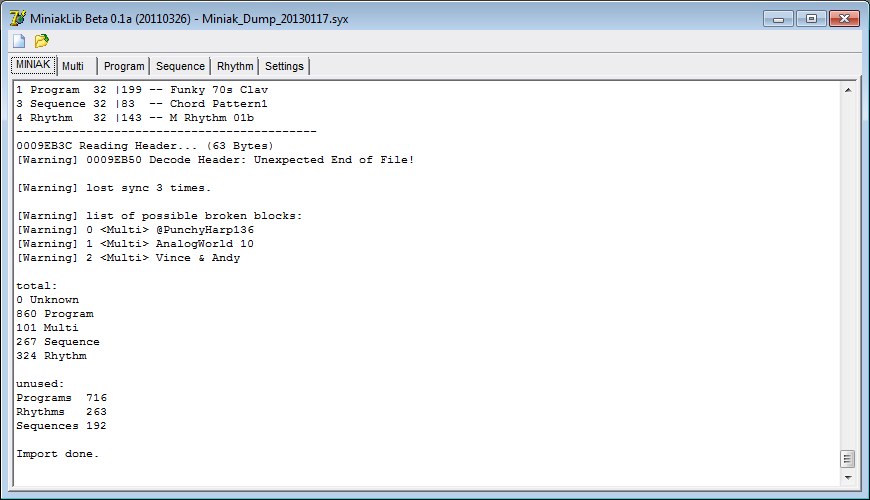Place cursor on the "Import done." line

(58, 454)
